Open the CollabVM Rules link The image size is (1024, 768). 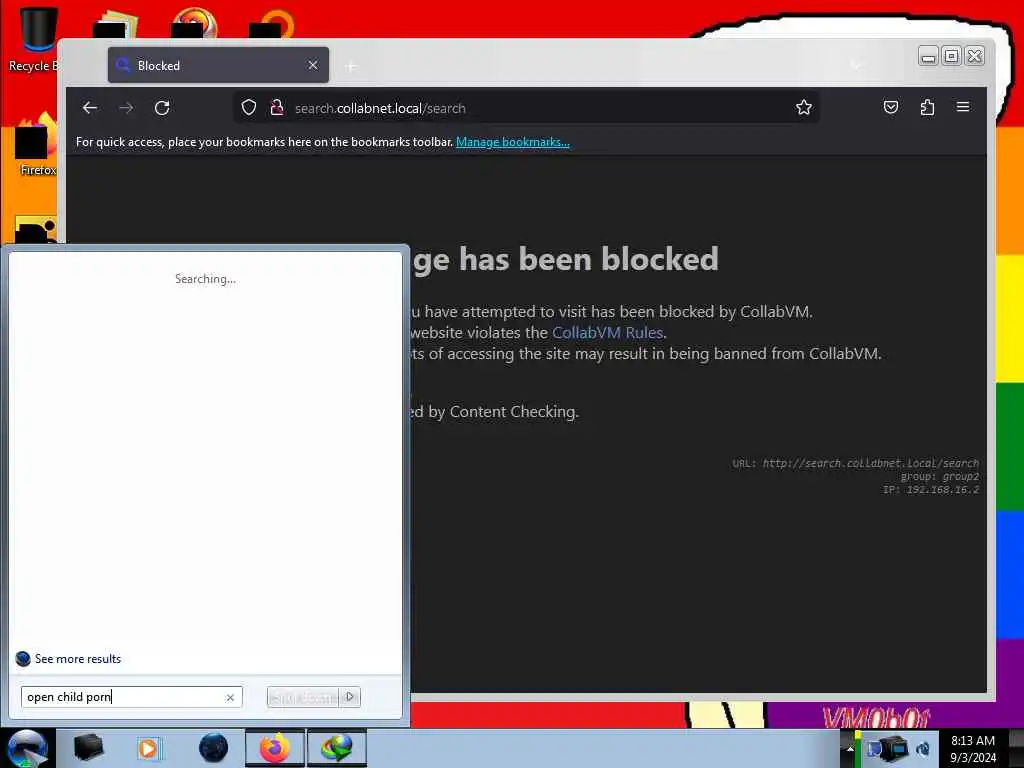607,332
